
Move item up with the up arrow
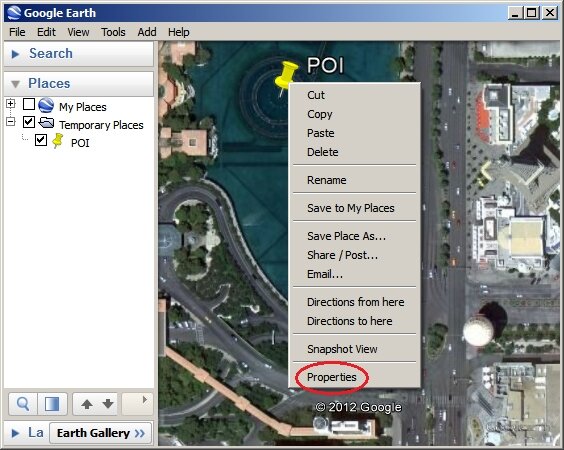[86, 404]
